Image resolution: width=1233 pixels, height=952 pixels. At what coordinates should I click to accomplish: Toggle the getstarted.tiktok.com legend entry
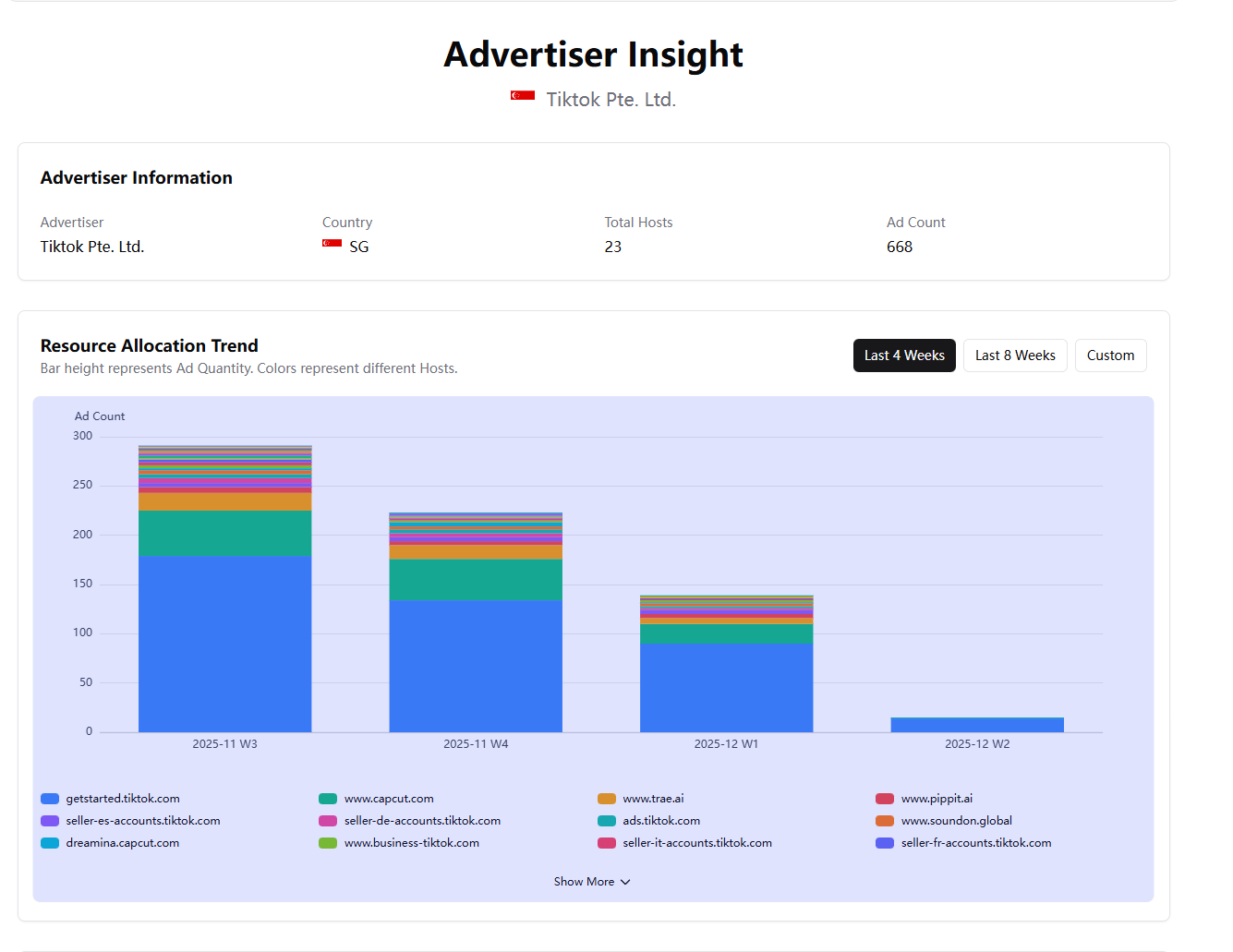pos(111,799)
